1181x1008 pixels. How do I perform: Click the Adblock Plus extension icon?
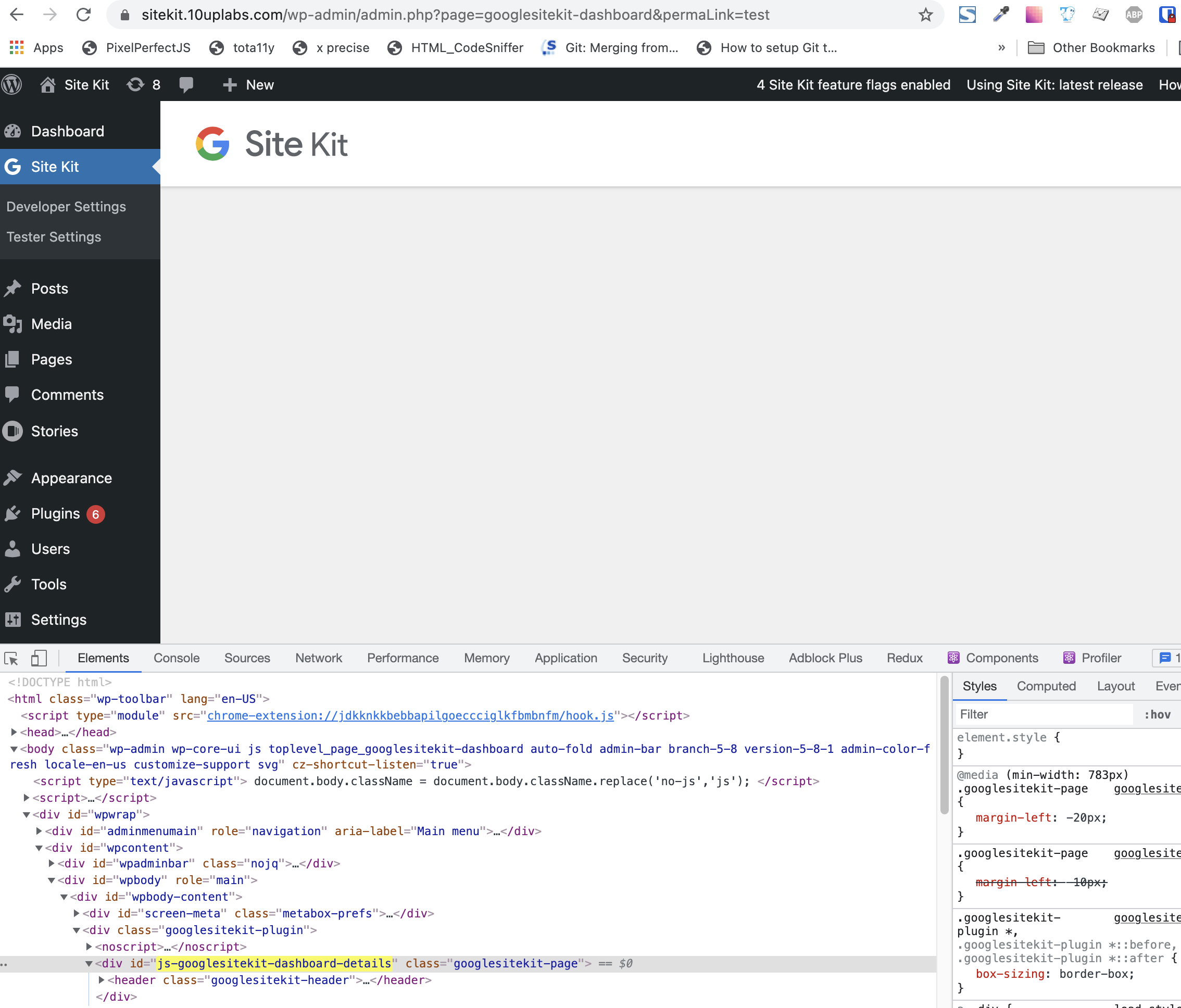click(x=1134, y=15)
